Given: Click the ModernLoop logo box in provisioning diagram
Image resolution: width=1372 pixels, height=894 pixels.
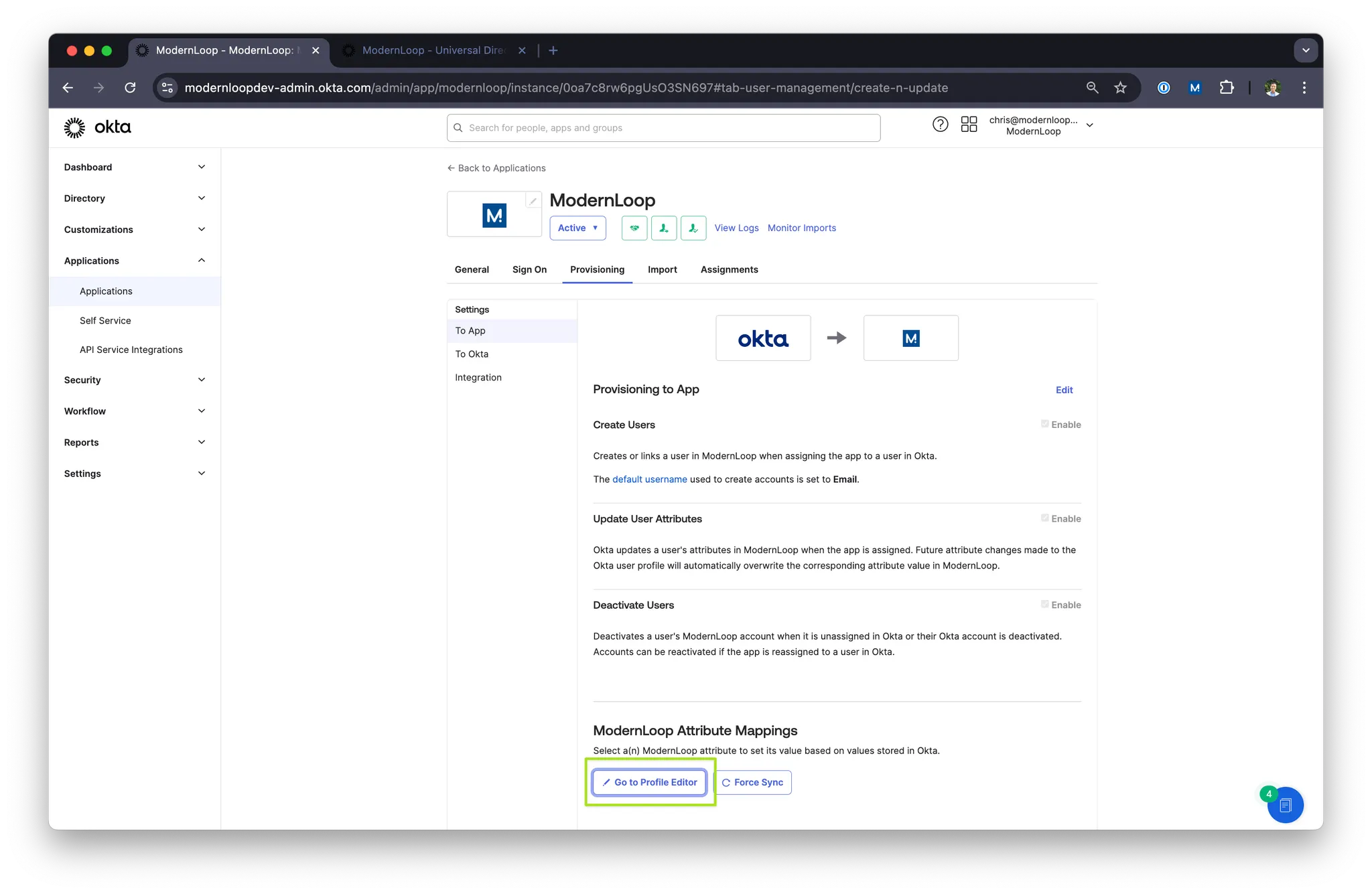Looking at the screenshot, I should coord(910,338).
